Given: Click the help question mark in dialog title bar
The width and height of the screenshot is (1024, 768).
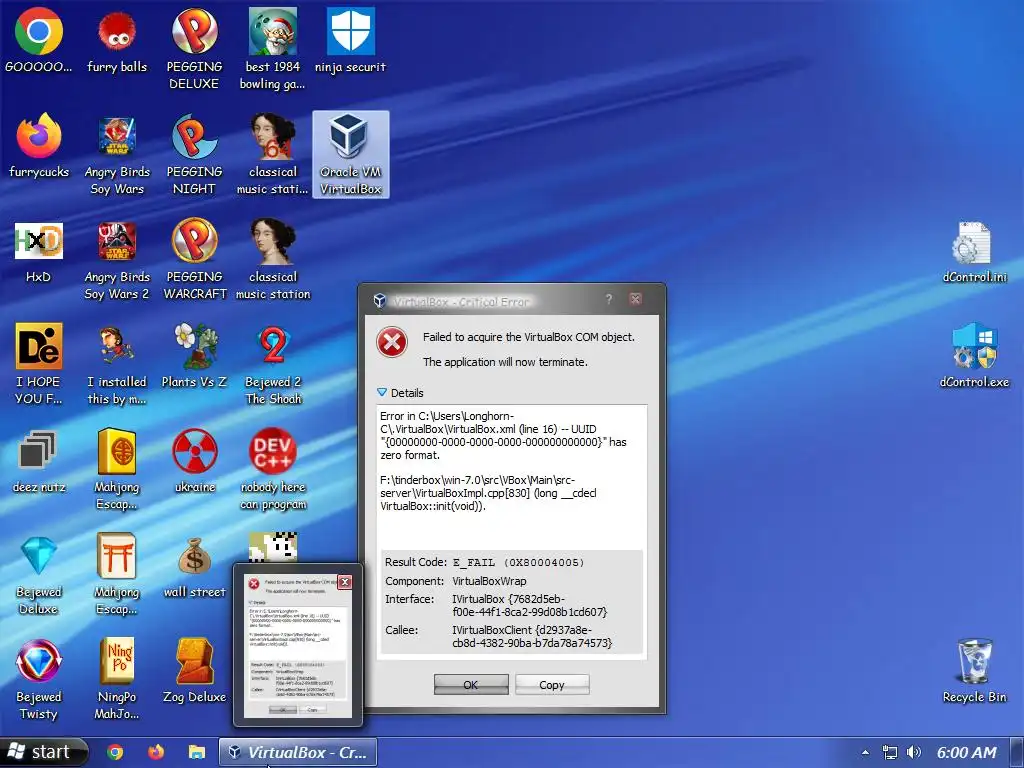Looking at the screenshot, I should coord(609,299).
